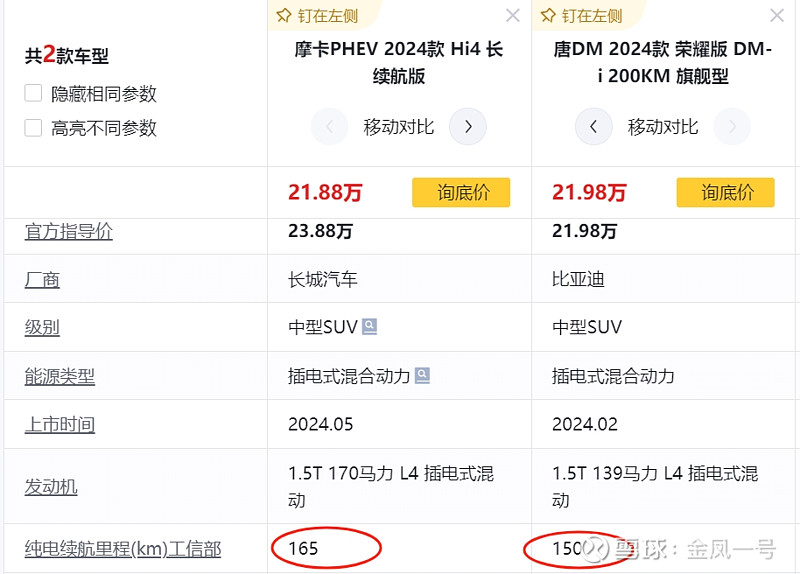Select the 中型SUV cell for 唐DM
Image resolution: width=800 pixels, height=574 pixels.
(x=587, y=327)
